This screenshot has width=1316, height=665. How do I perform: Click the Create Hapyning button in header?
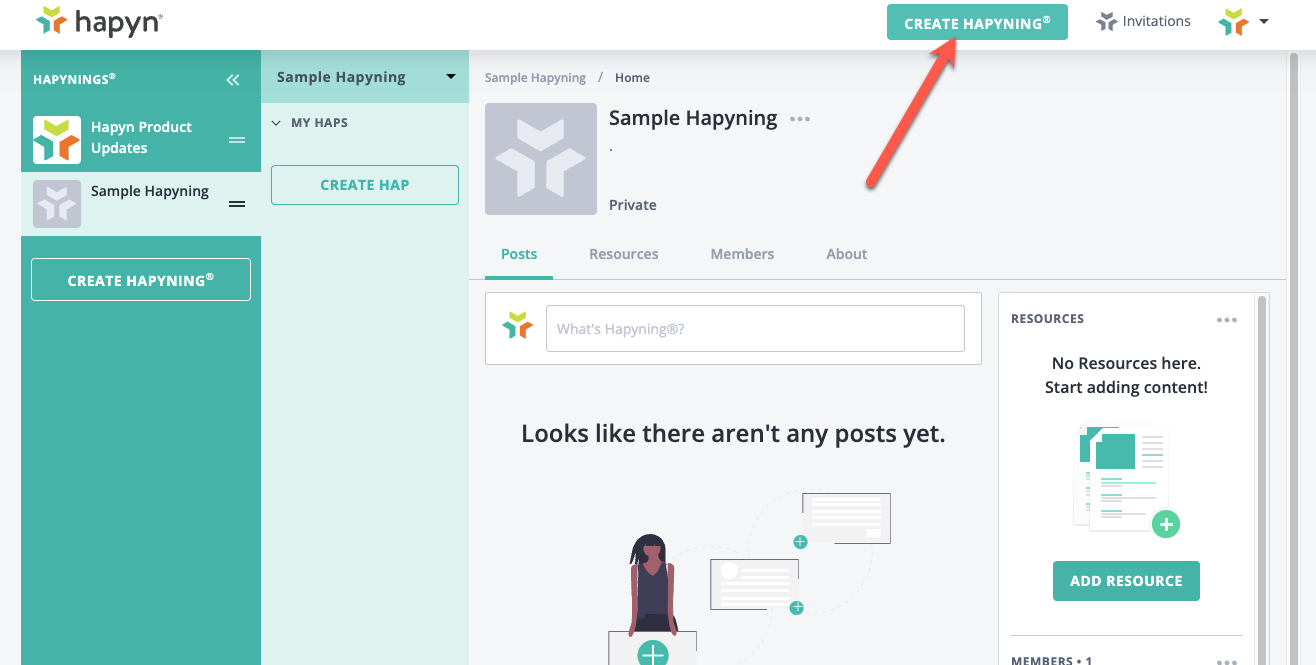(977, 23)
